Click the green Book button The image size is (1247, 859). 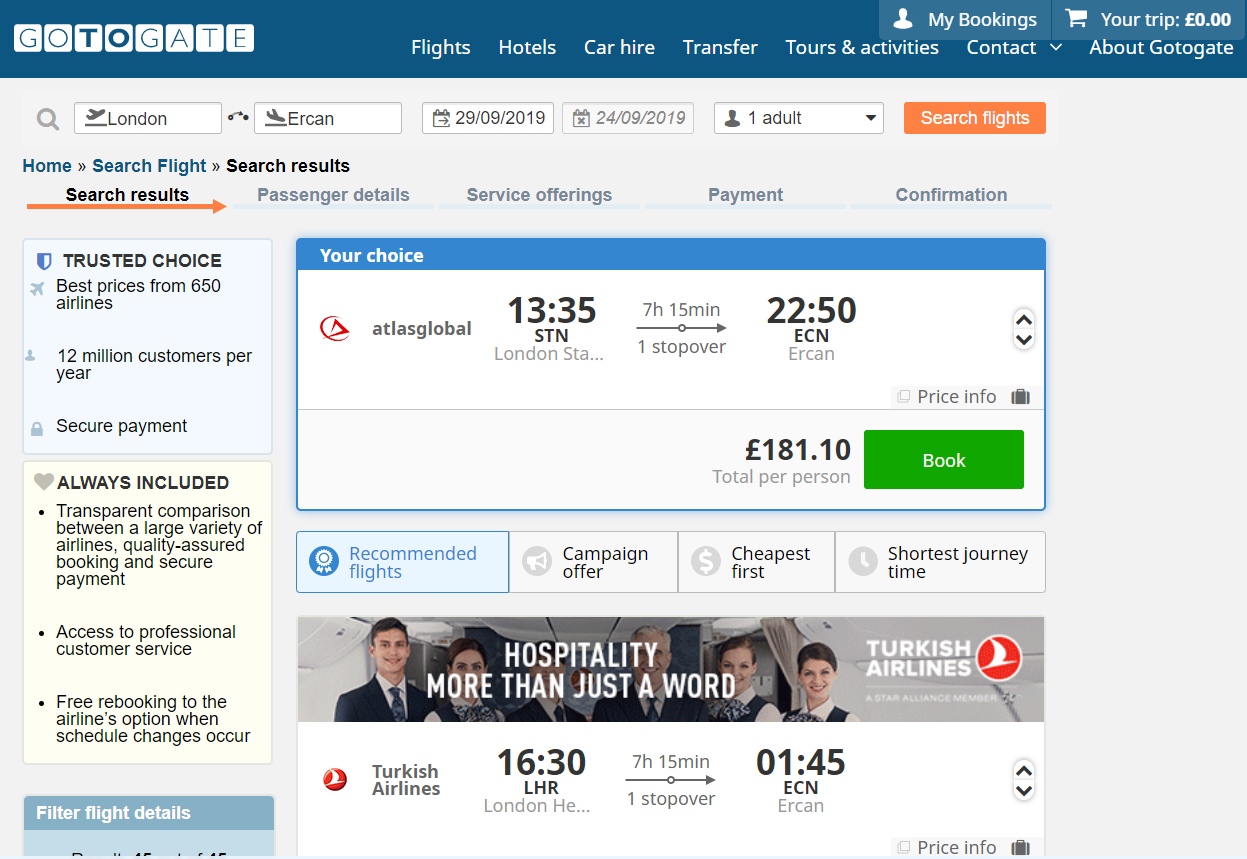[x=943, y=460]
